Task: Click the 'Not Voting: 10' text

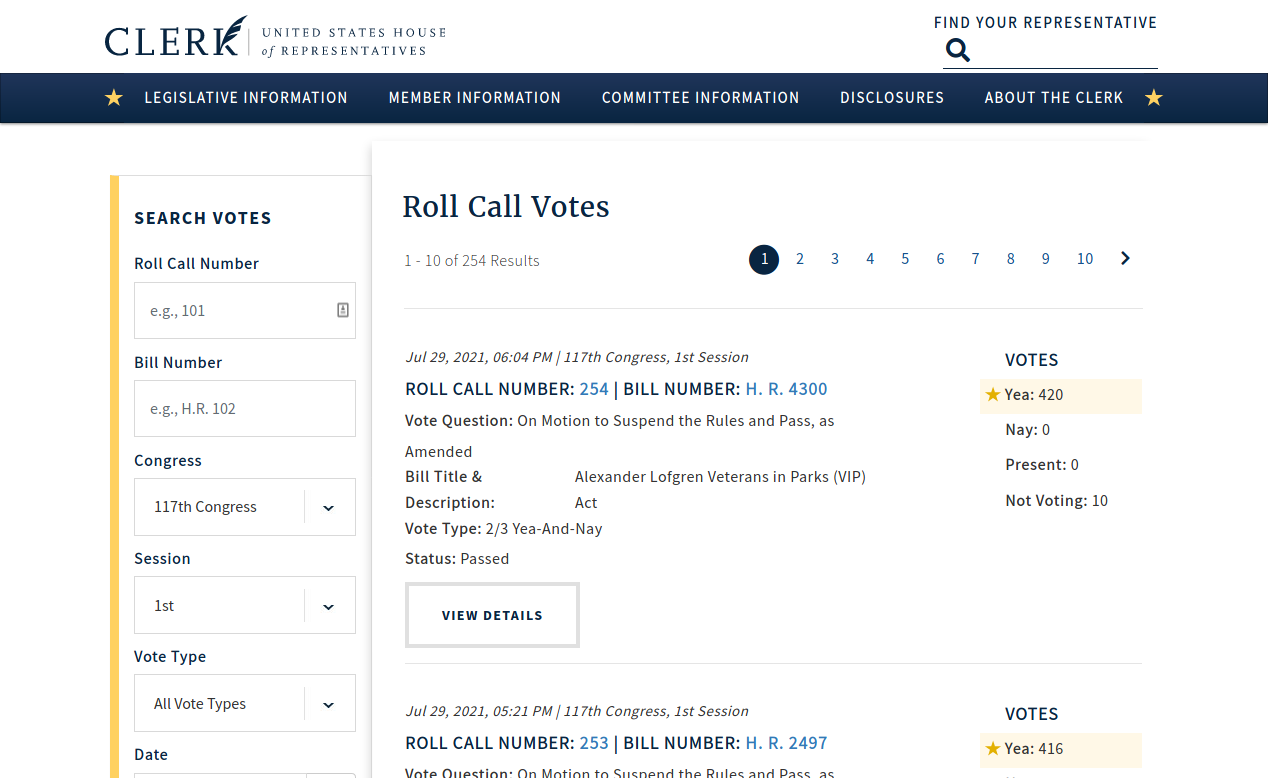Action: click(1057, 501)
